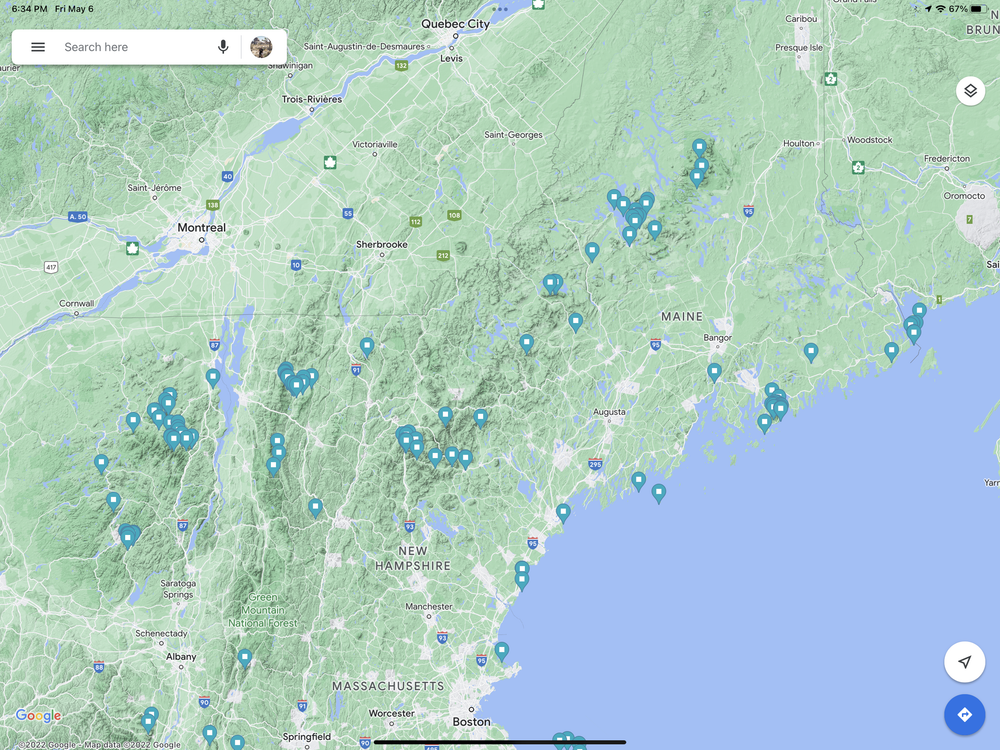Tap the Route 417 shield near Cornwall
Screen dimensions: 1000x750
point(51,267)
